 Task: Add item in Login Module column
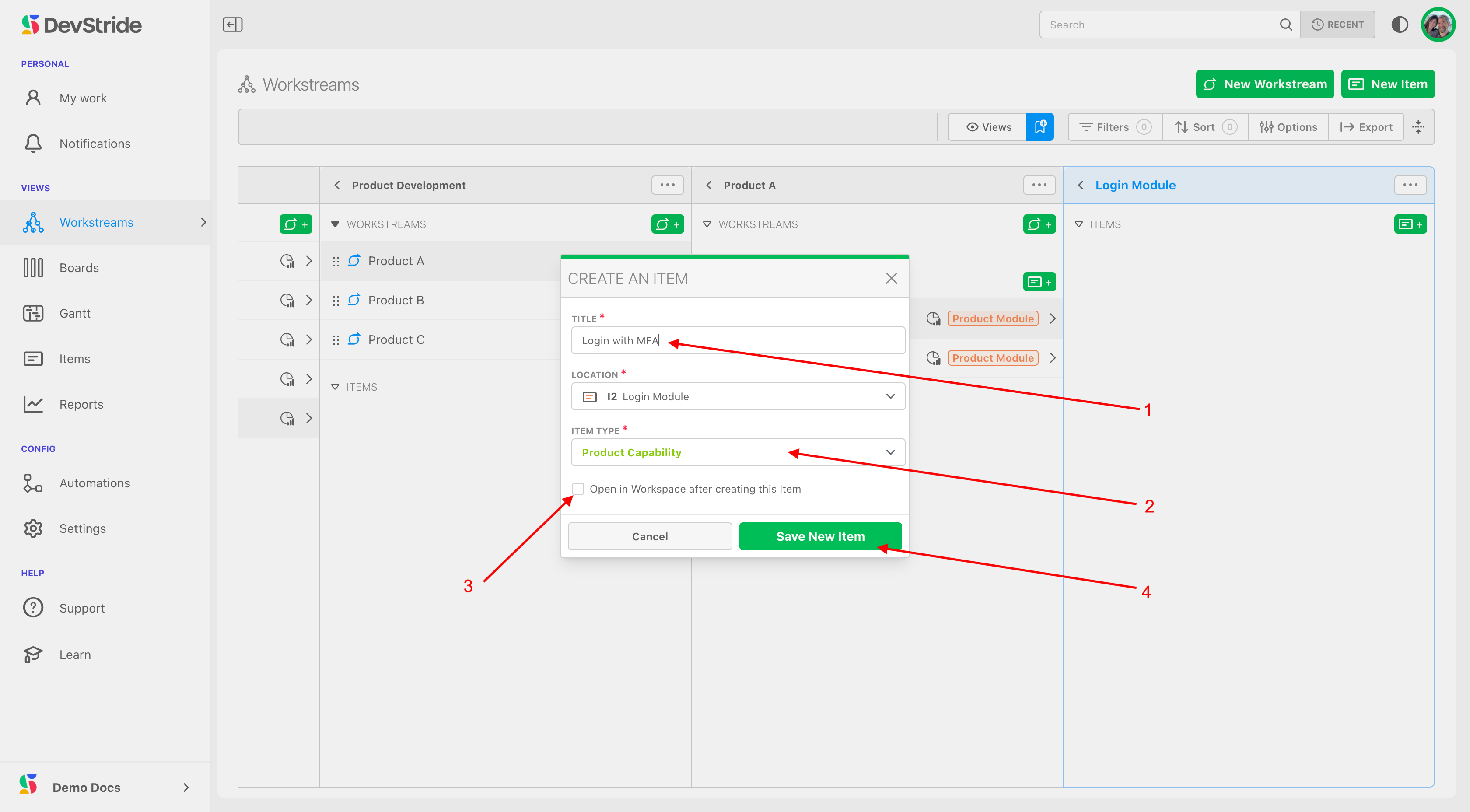[x=1410, y=224]
